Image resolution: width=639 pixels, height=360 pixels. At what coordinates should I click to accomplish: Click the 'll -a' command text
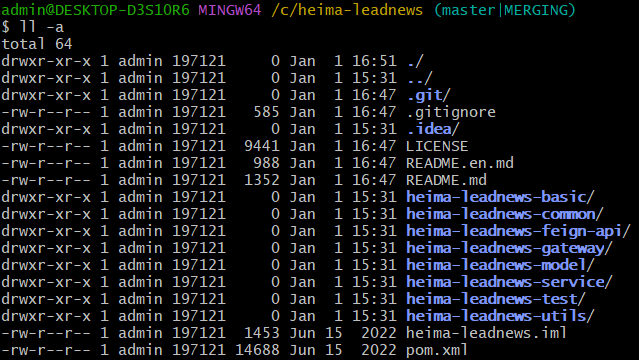42,27
